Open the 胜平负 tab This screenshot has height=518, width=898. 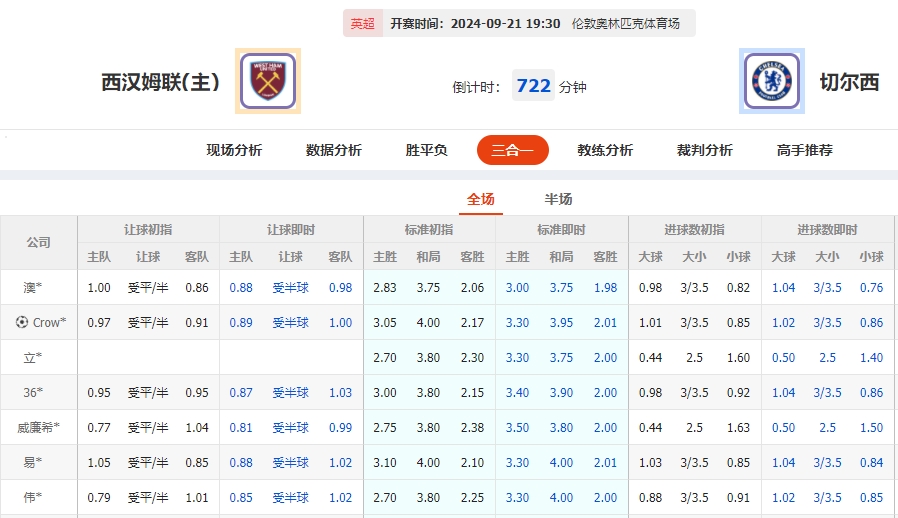[426, 150]
